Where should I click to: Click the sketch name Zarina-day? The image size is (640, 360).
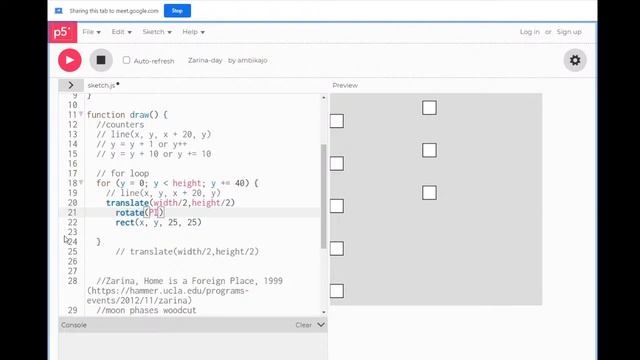[x=205, y=60]
